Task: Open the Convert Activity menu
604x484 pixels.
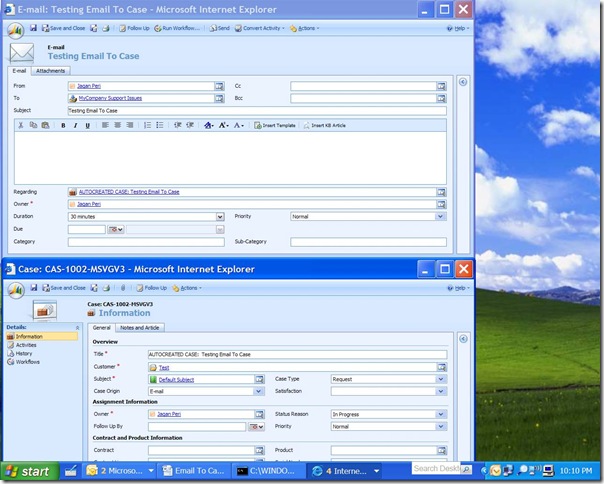Action: 260,28
